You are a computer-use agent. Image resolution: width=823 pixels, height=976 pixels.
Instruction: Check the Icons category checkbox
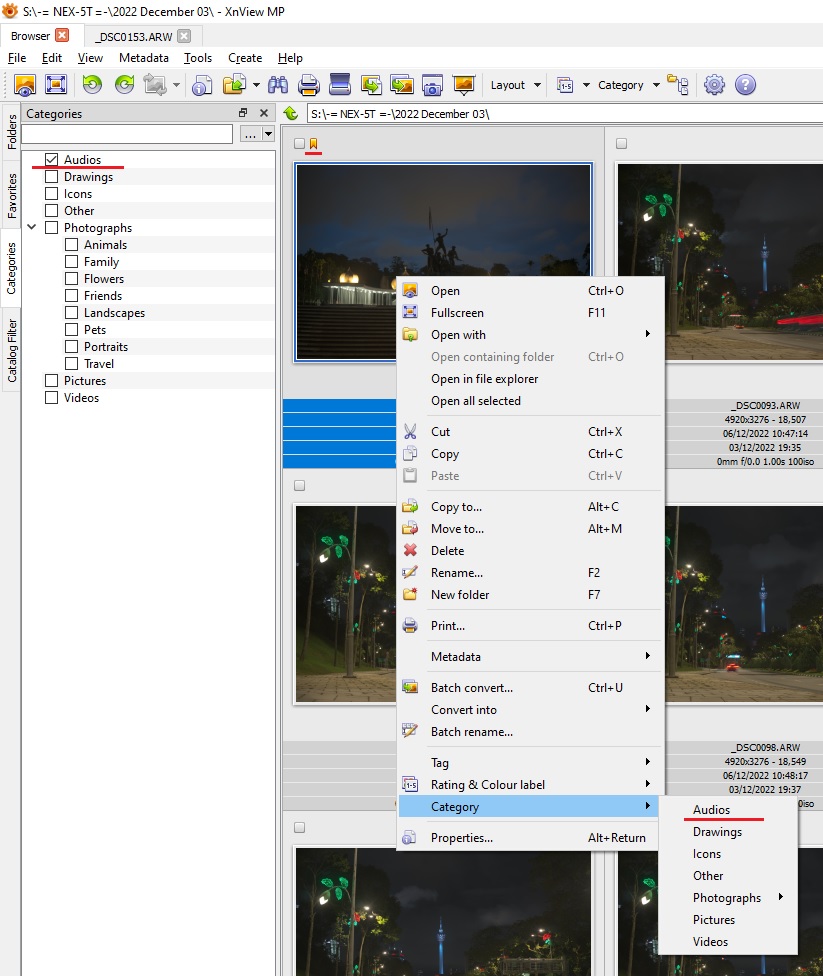pos(52,194)
